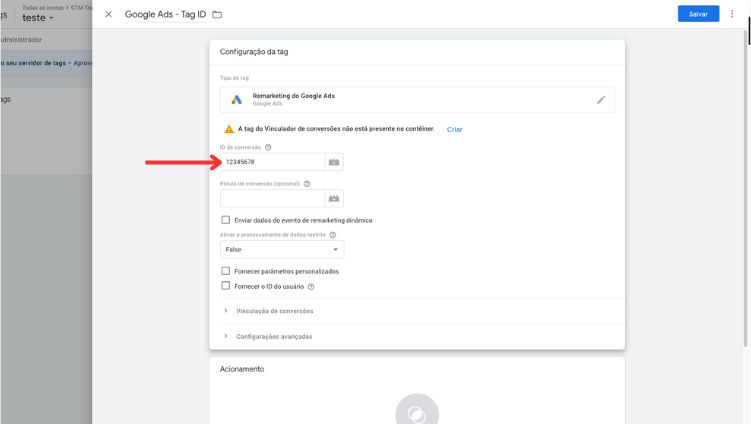
Task: Edit tag type with the pencil icon
Action: pos(601,100)
